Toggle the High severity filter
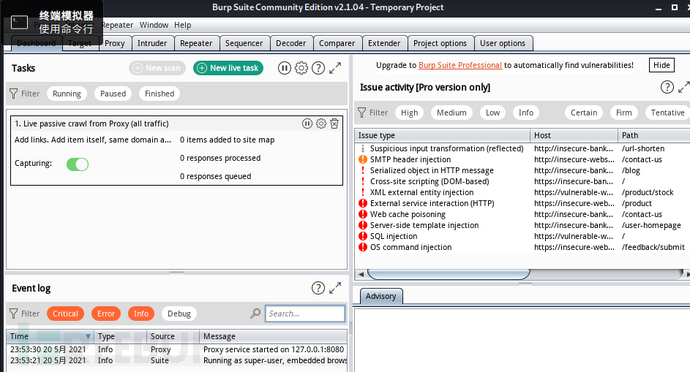 click(x=409, y=113)
